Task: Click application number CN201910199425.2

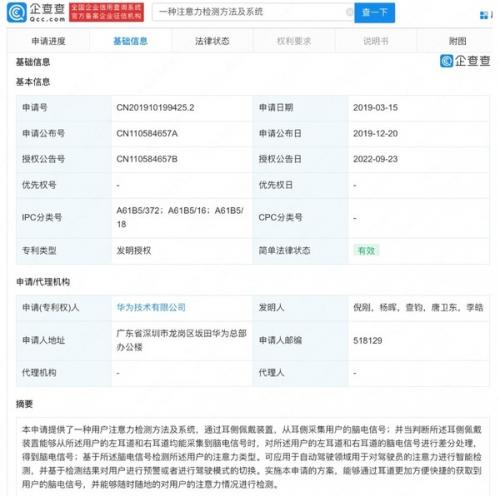Action: [155, 108]
